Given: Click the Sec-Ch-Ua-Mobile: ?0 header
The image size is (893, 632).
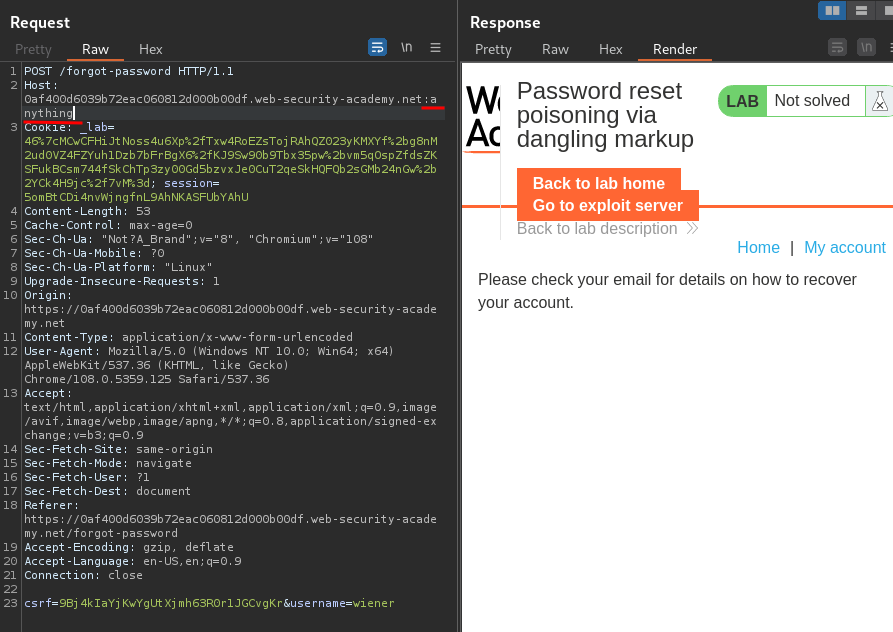Looking at the screenshot, I should (94, 253).
